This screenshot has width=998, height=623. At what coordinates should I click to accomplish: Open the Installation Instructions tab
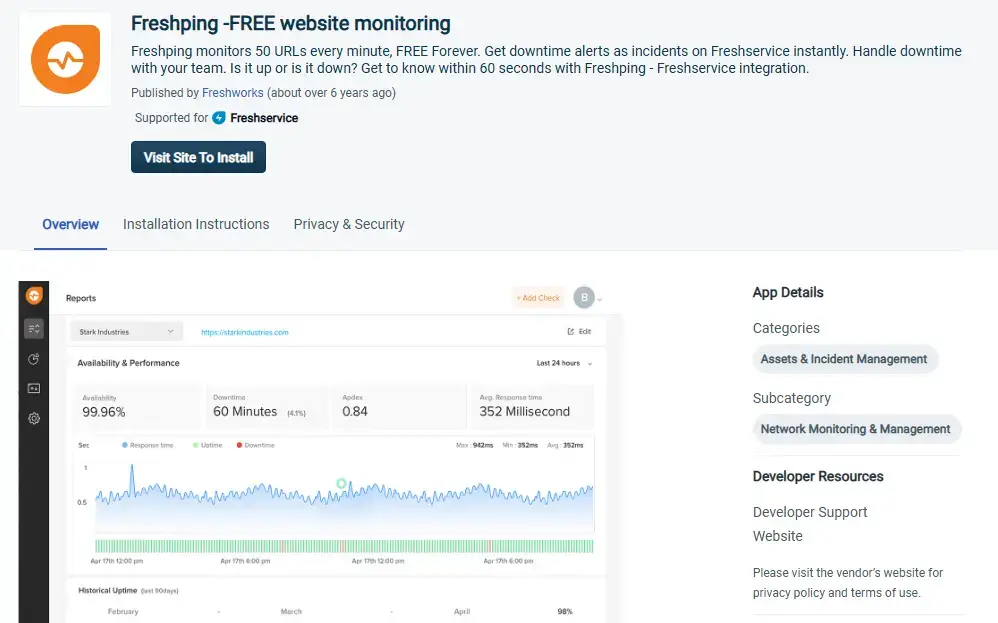coord(196,224)
